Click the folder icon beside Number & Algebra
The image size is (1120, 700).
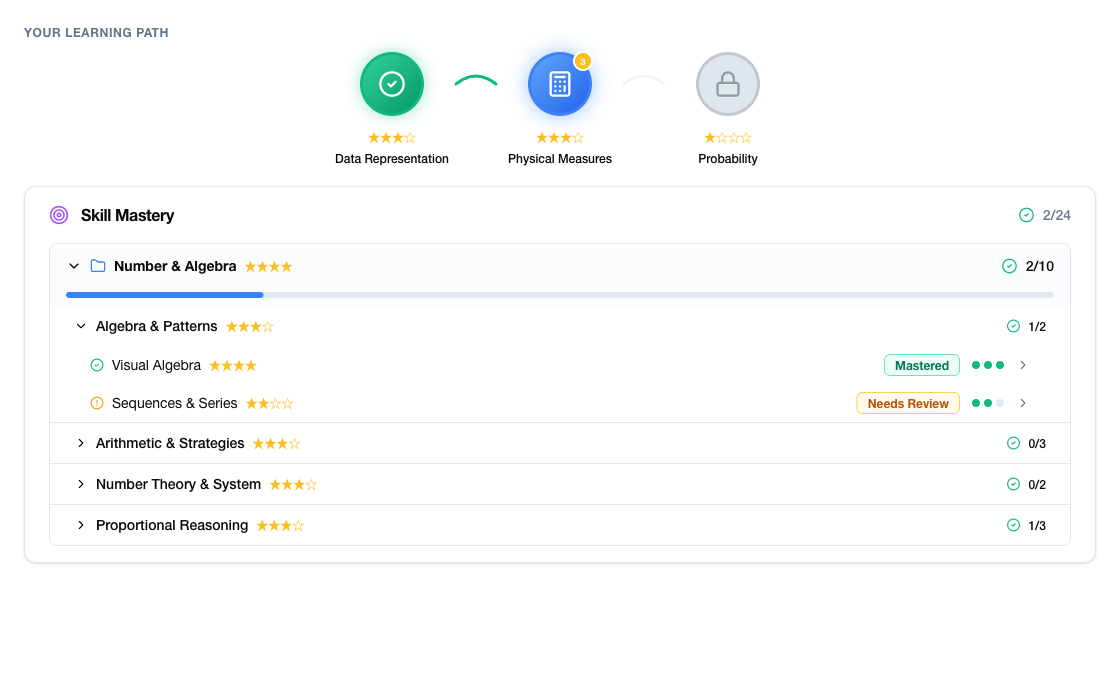coord(98,266)
